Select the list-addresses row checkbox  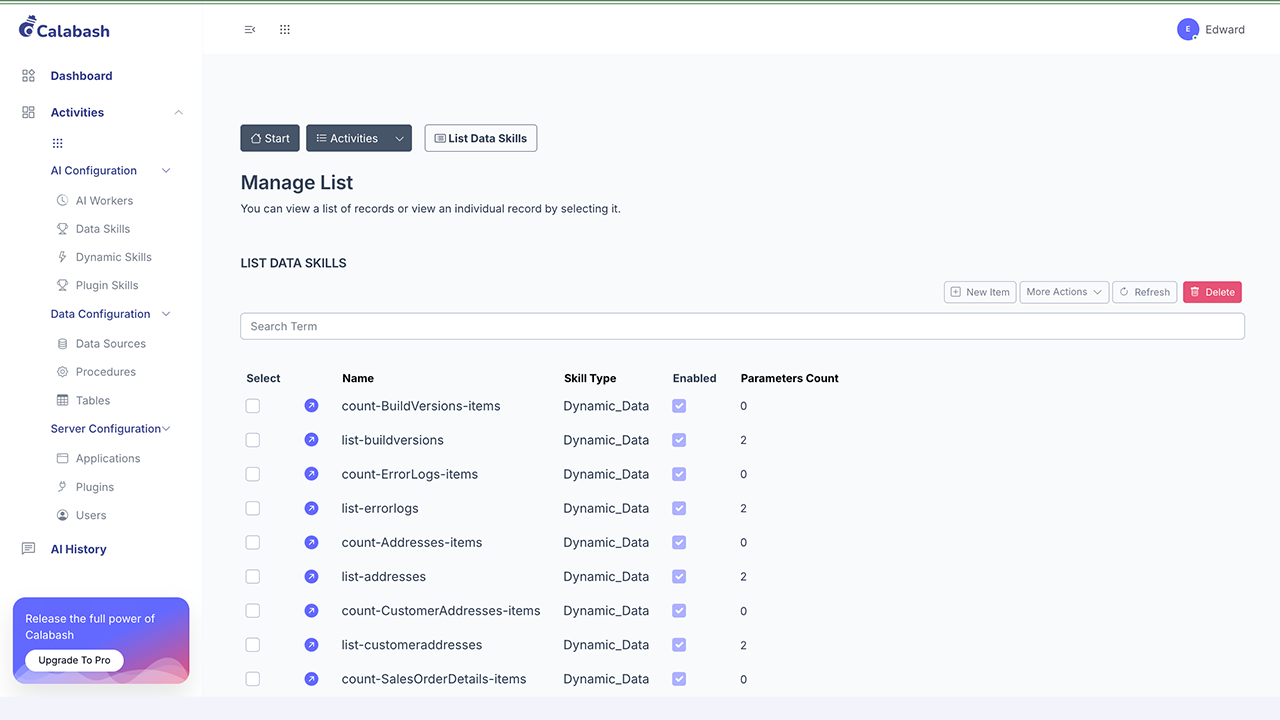(253, 577)
